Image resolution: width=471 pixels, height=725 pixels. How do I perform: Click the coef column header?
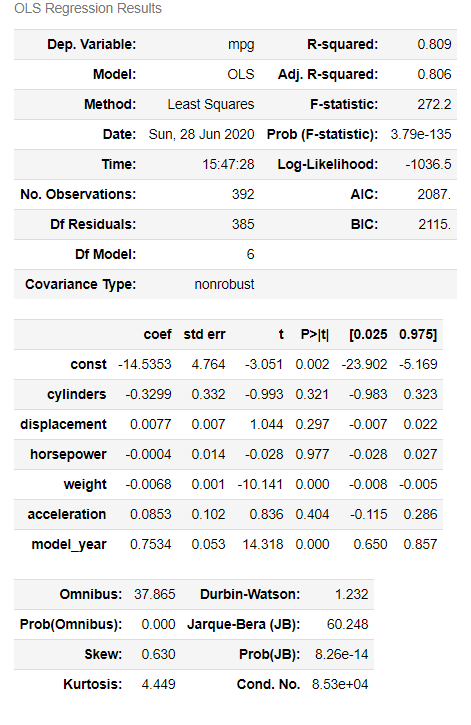click(158, 334)
